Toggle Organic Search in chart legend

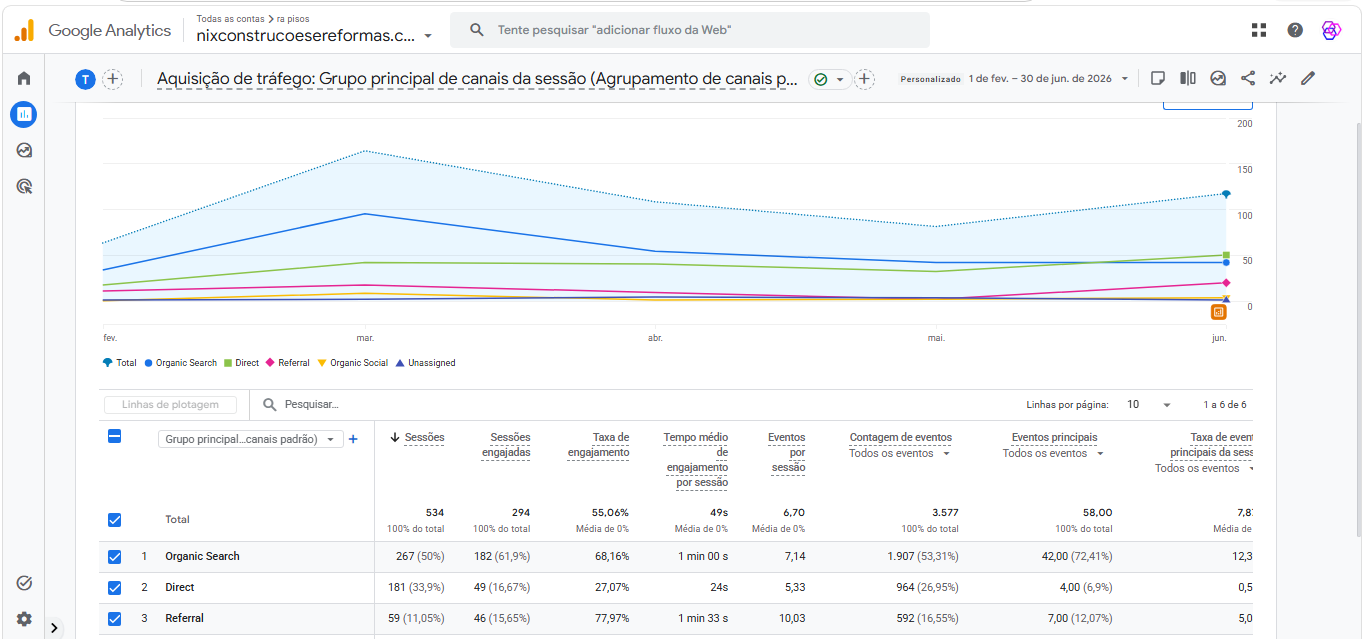181,363
